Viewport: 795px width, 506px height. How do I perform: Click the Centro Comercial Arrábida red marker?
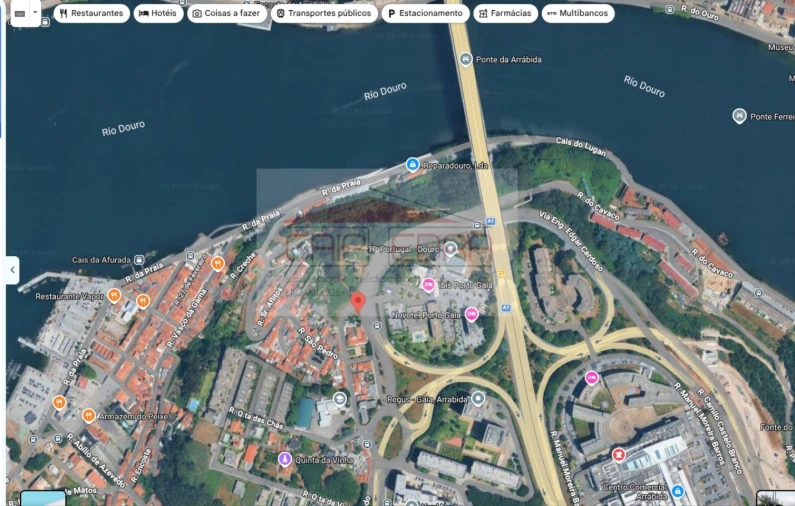point(618,454)
